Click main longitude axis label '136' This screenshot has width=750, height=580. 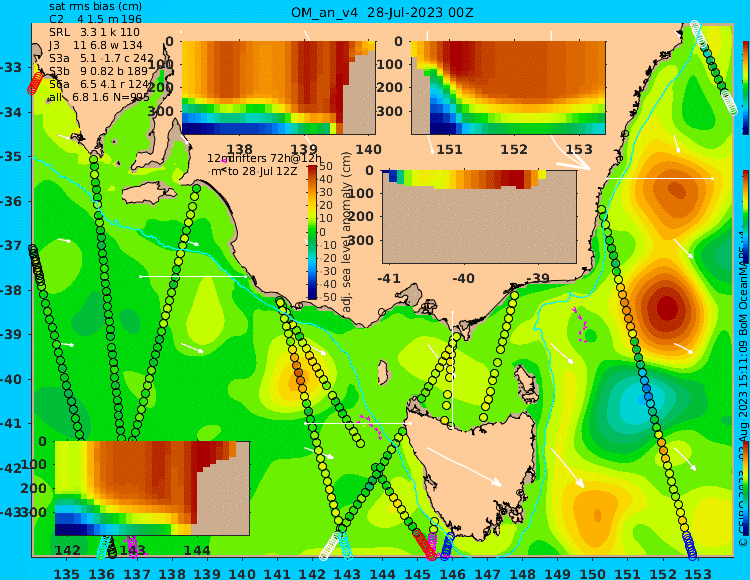click(x=101, y=573)
